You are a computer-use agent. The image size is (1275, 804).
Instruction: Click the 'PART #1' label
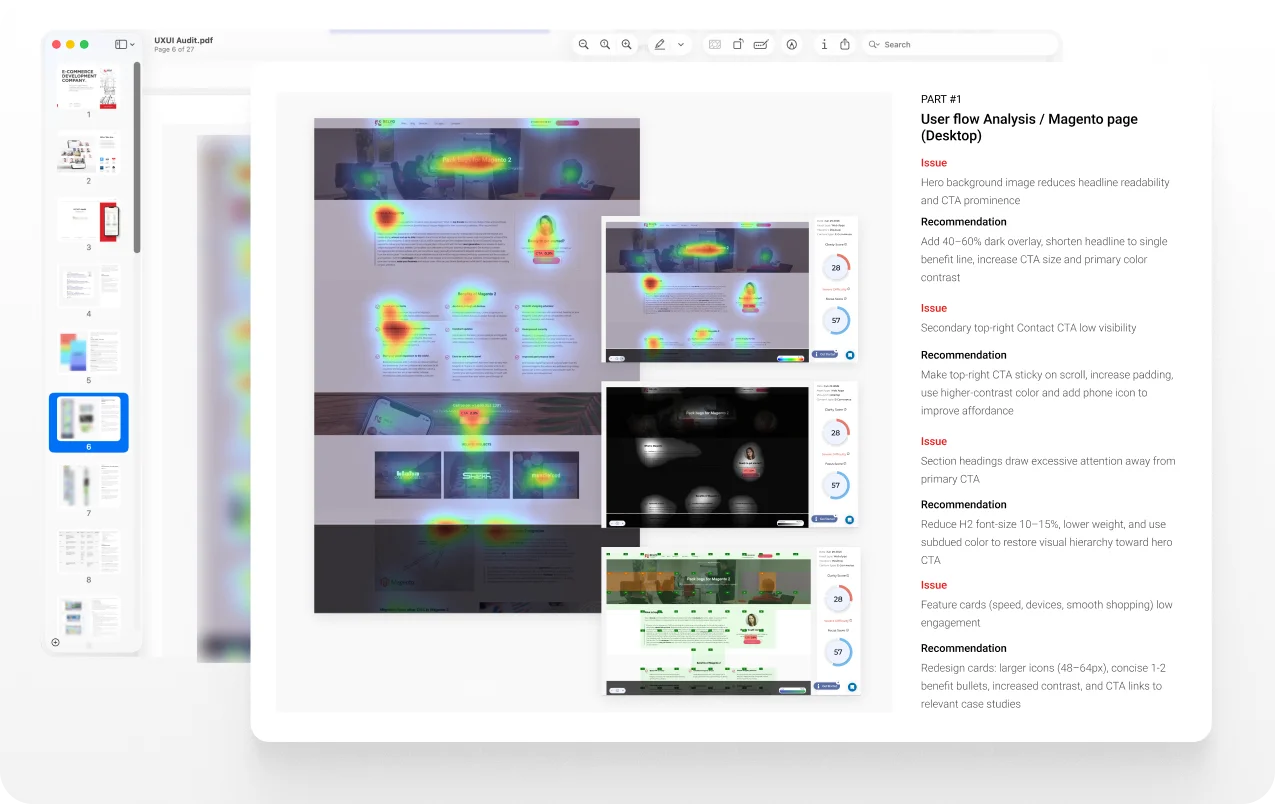tap(941, 99)
